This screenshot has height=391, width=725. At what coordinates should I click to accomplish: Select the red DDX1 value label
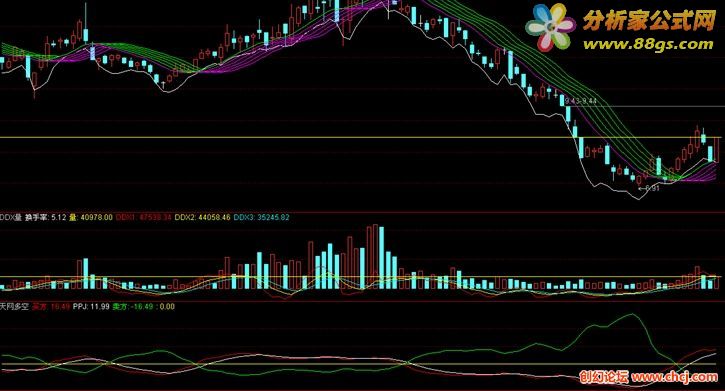(x=144, y=217)
